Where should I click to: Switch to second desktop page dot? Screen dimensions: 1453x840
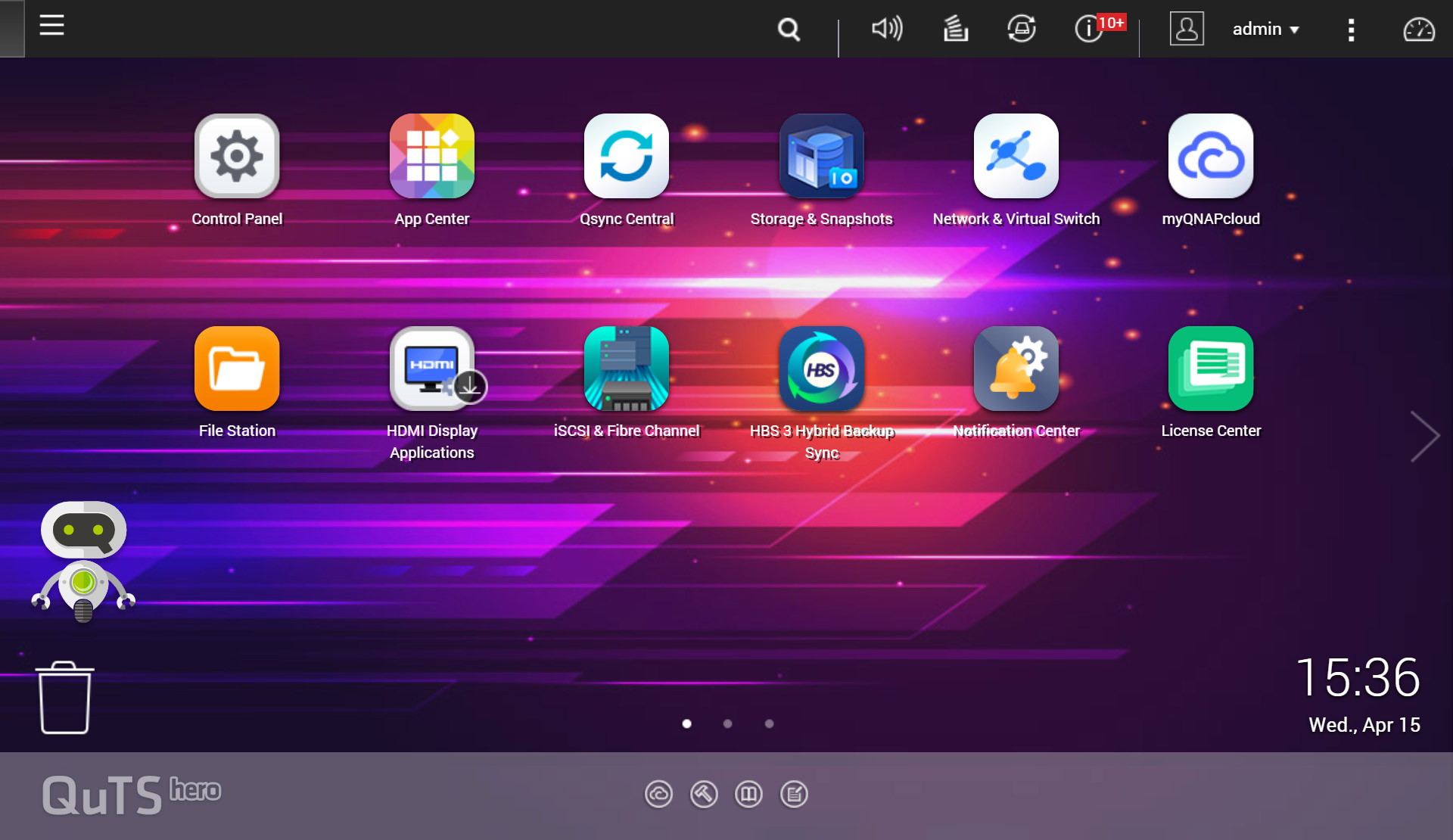(727, 723)
